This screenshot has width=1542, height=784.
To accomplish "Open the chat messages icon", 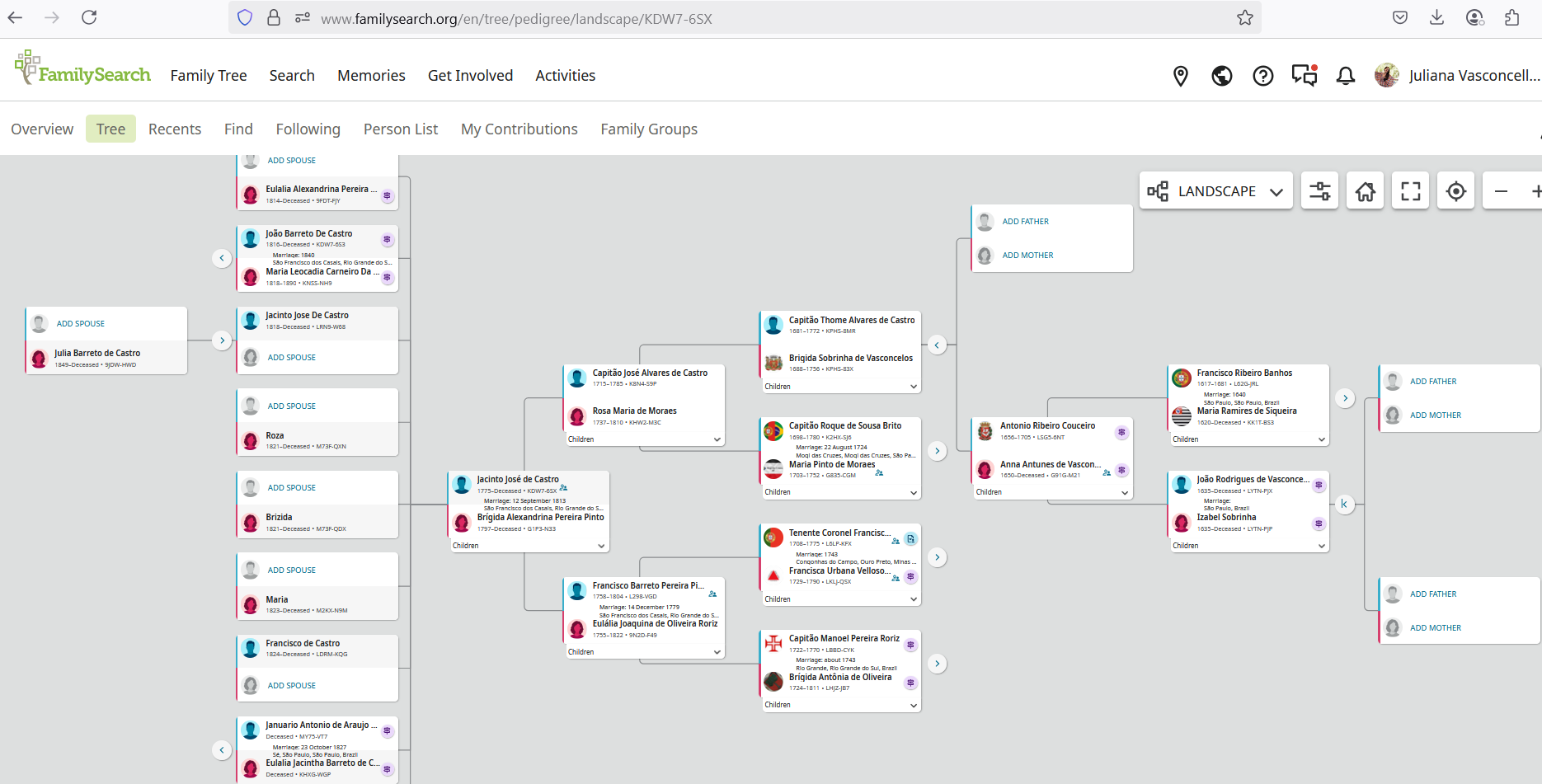I will [1304, 76].
